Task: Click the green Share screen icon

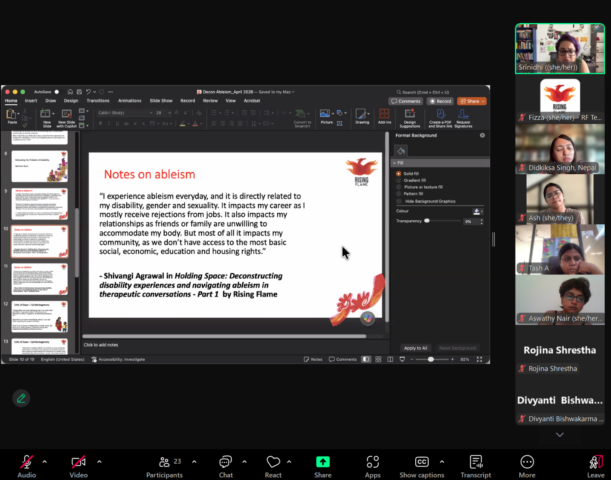Action: [x=323, y=462]
